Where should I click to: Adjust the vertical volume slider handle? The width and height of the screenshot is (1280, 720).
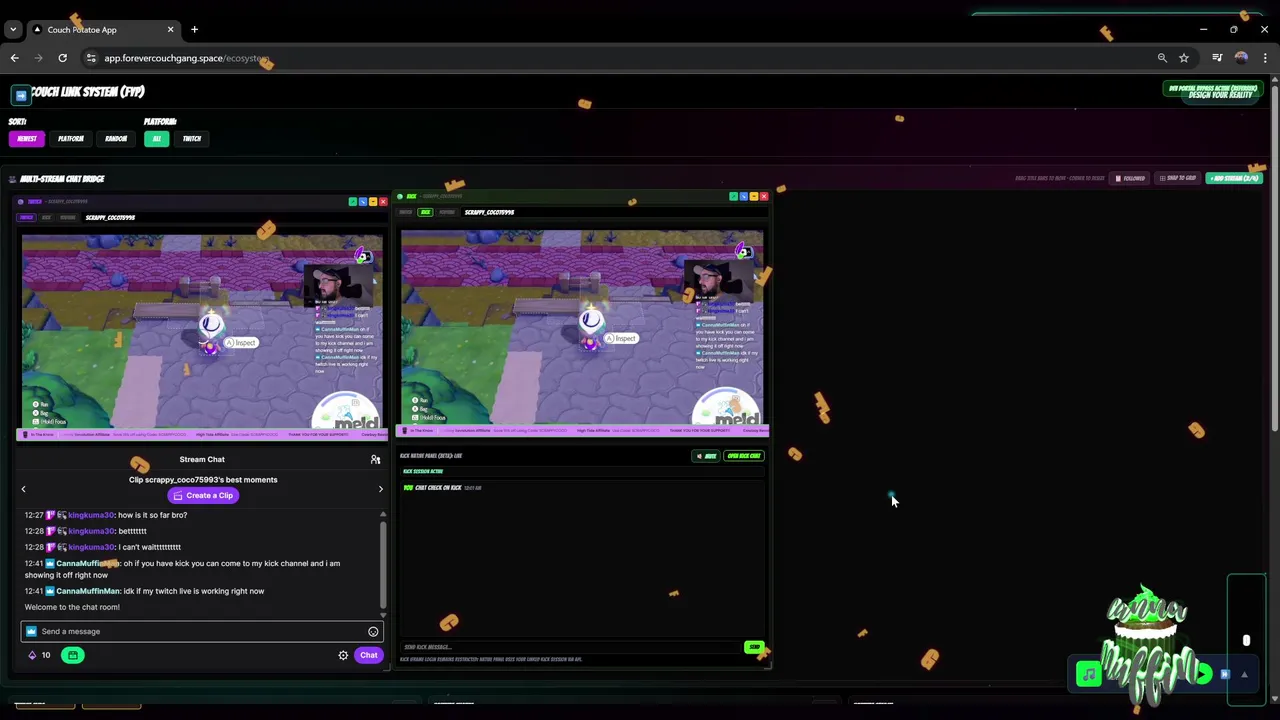[1246, 640]
